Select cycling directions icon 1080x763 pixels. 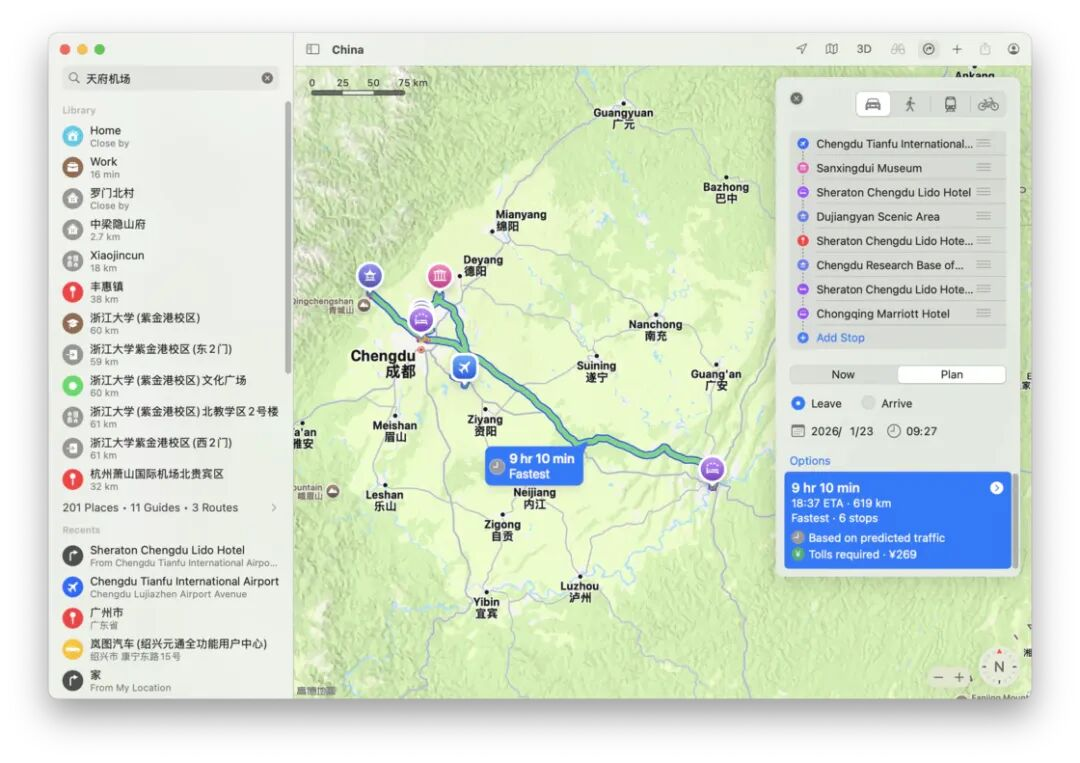987,104
